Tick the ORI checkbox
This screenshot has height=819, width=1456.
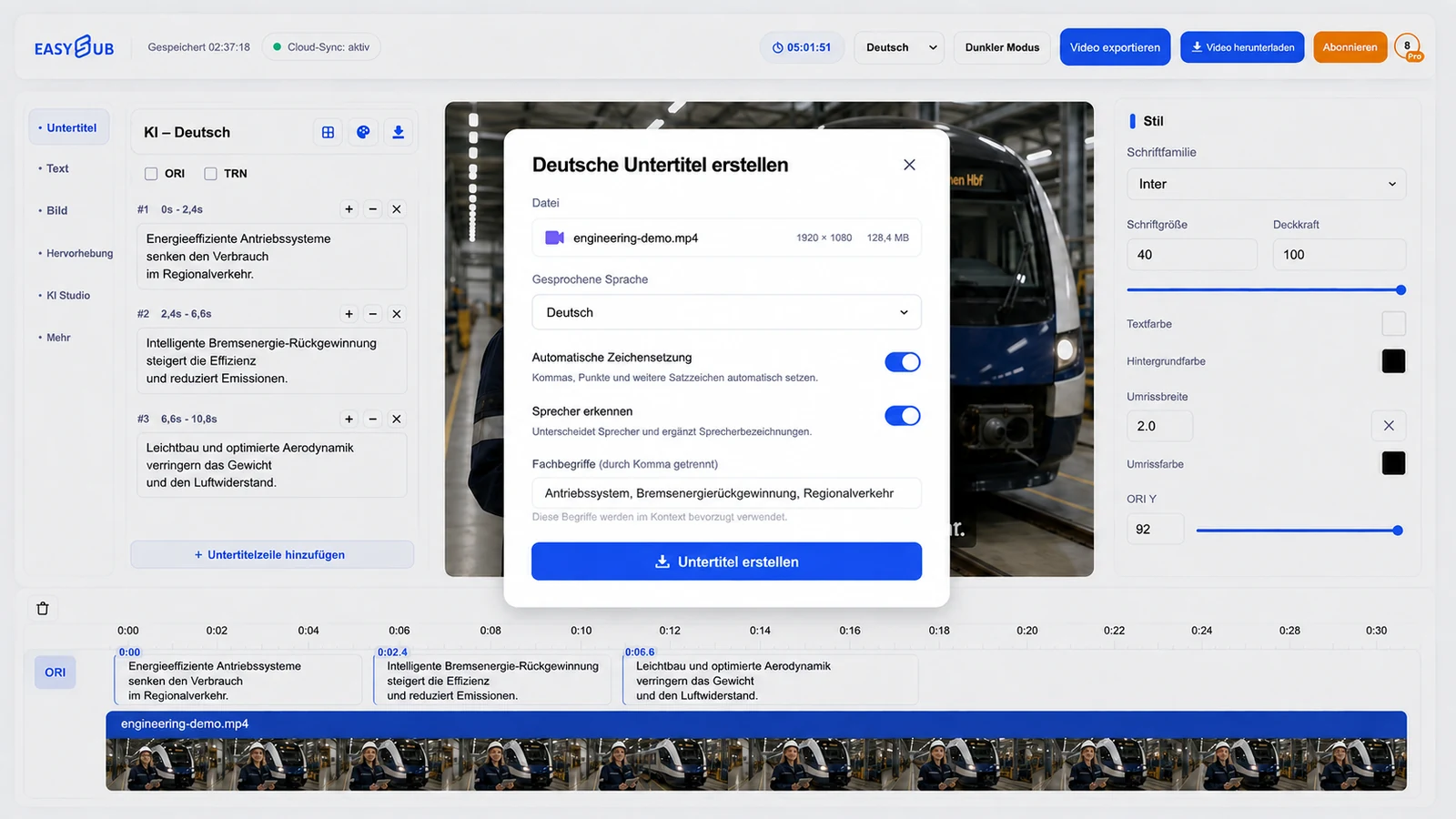pos(151,174)
